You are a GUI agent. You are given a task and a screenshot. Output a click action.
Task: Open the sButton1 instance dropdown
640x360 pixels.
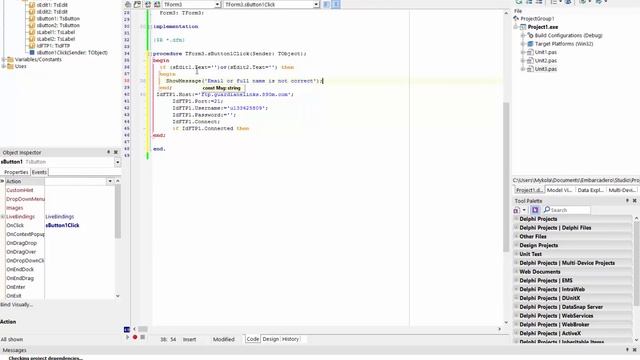[x=118, y=162]
